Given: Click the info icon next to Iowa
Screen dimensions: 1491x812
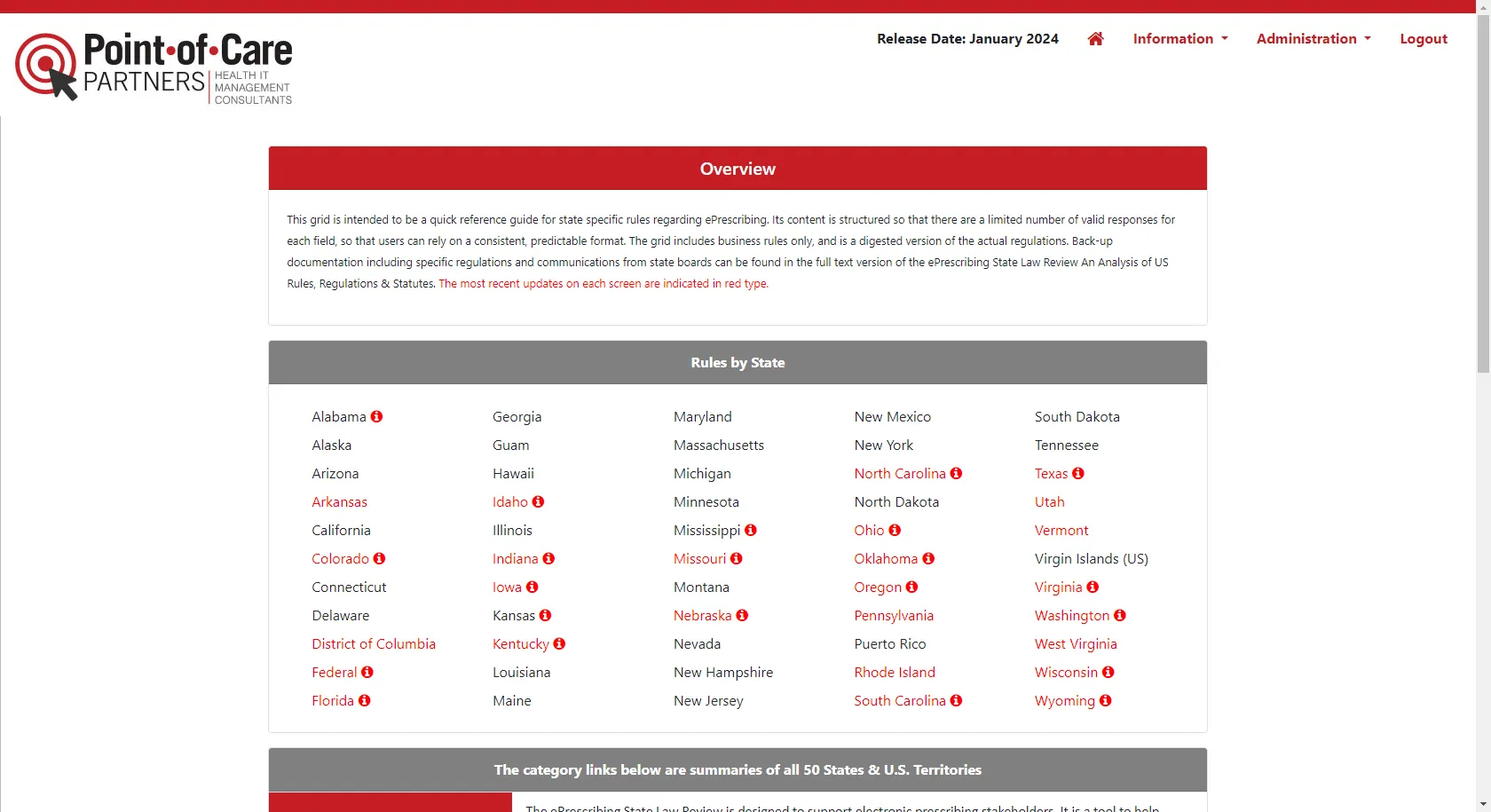Looking at the screenshot, I should pyautogui.click(x=532, y=587).
